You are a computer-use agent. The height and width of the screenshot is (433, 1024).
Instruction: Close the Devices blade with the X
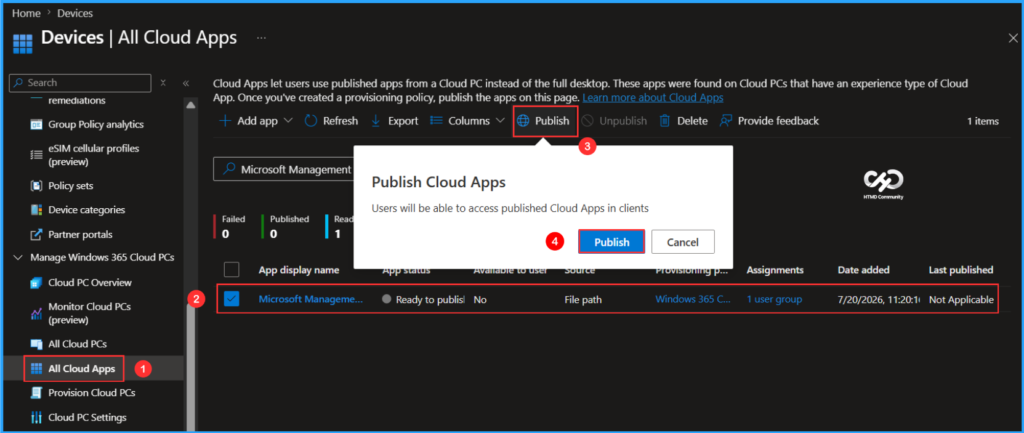pyautogui.click(x=1013, y=39)
